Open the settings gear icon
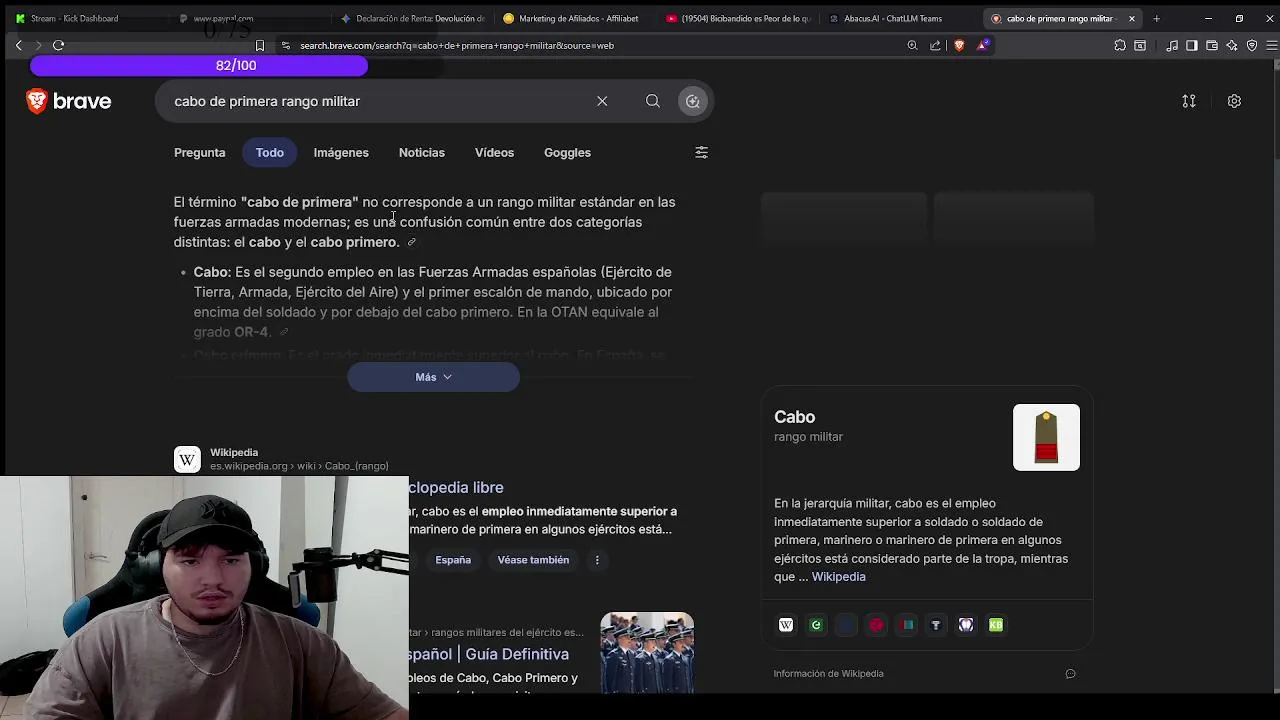The width and height of the screenshot is (1280, 720). (x=1234, y=101)
